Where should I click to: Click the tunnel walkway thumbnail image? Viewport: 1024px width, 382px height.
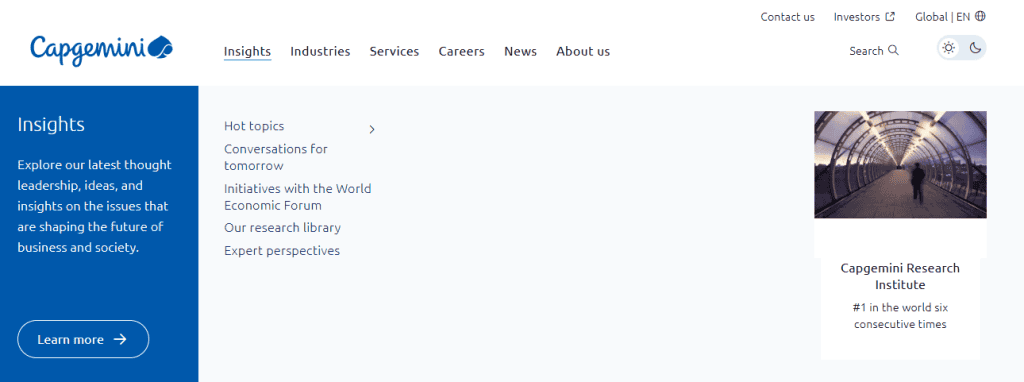(900, 165)
